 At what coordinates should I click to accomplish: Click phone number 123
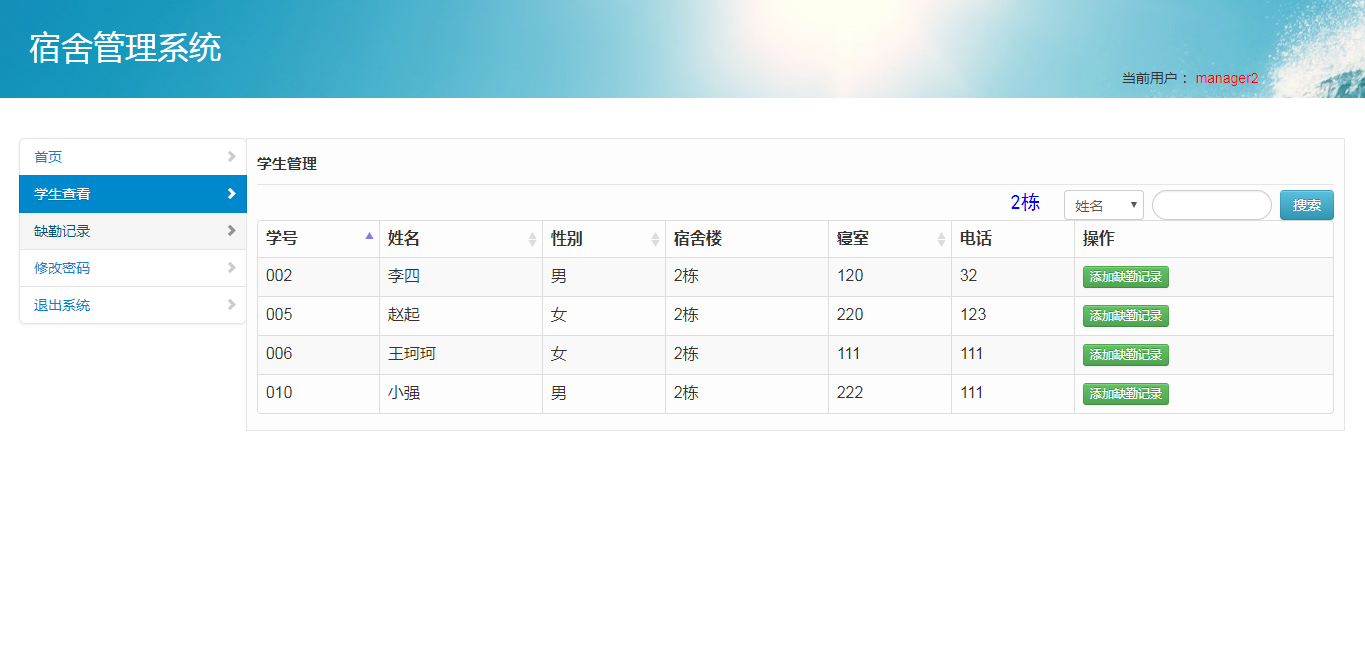[x=973, y=315]
